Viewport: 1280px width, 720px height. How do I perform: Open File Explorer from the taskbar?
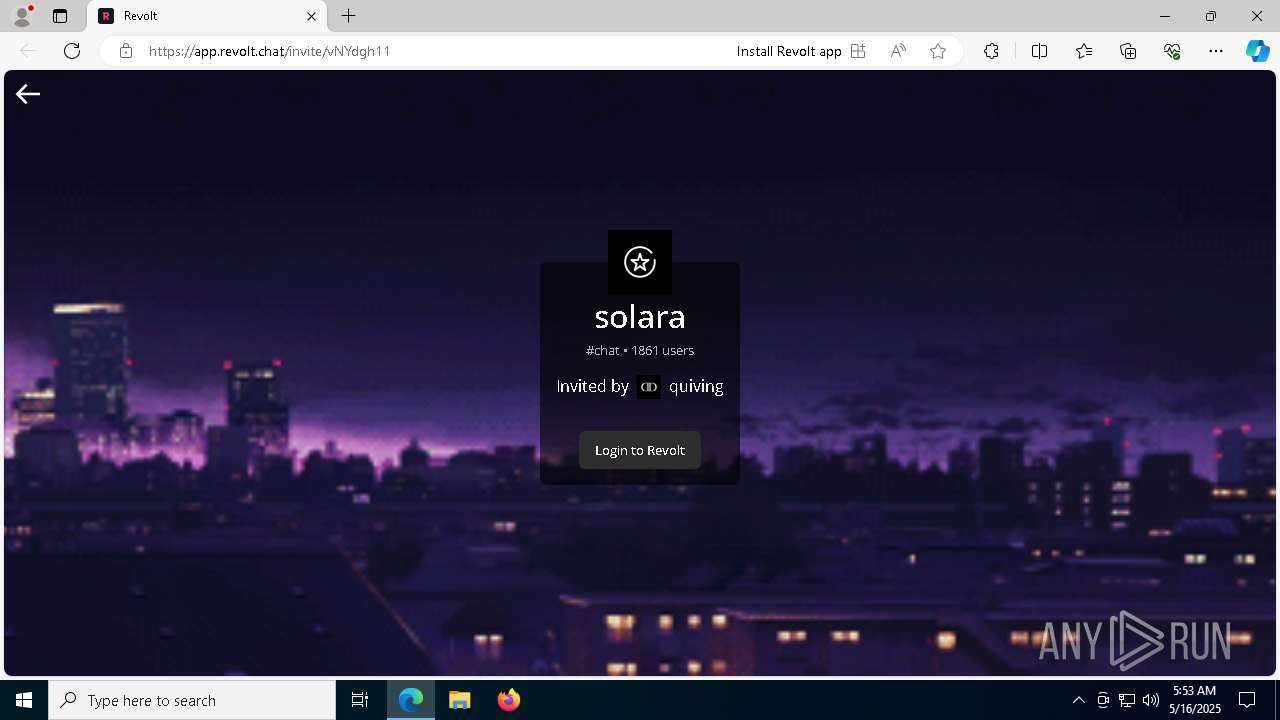pyautogui.click(x=460, y=700)
